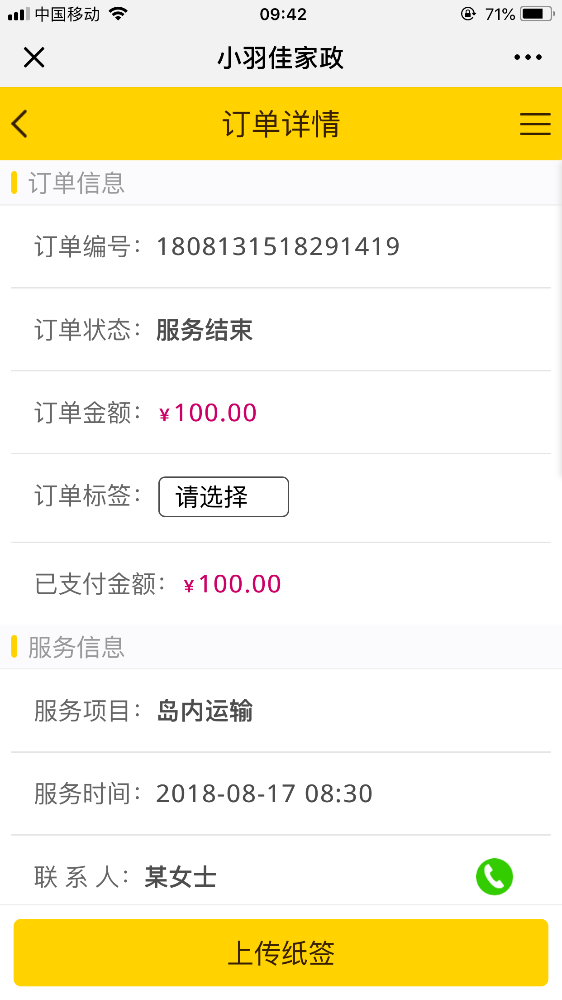Tap the service item 岛内运输

pyautogui.click(x=204, y=711)
